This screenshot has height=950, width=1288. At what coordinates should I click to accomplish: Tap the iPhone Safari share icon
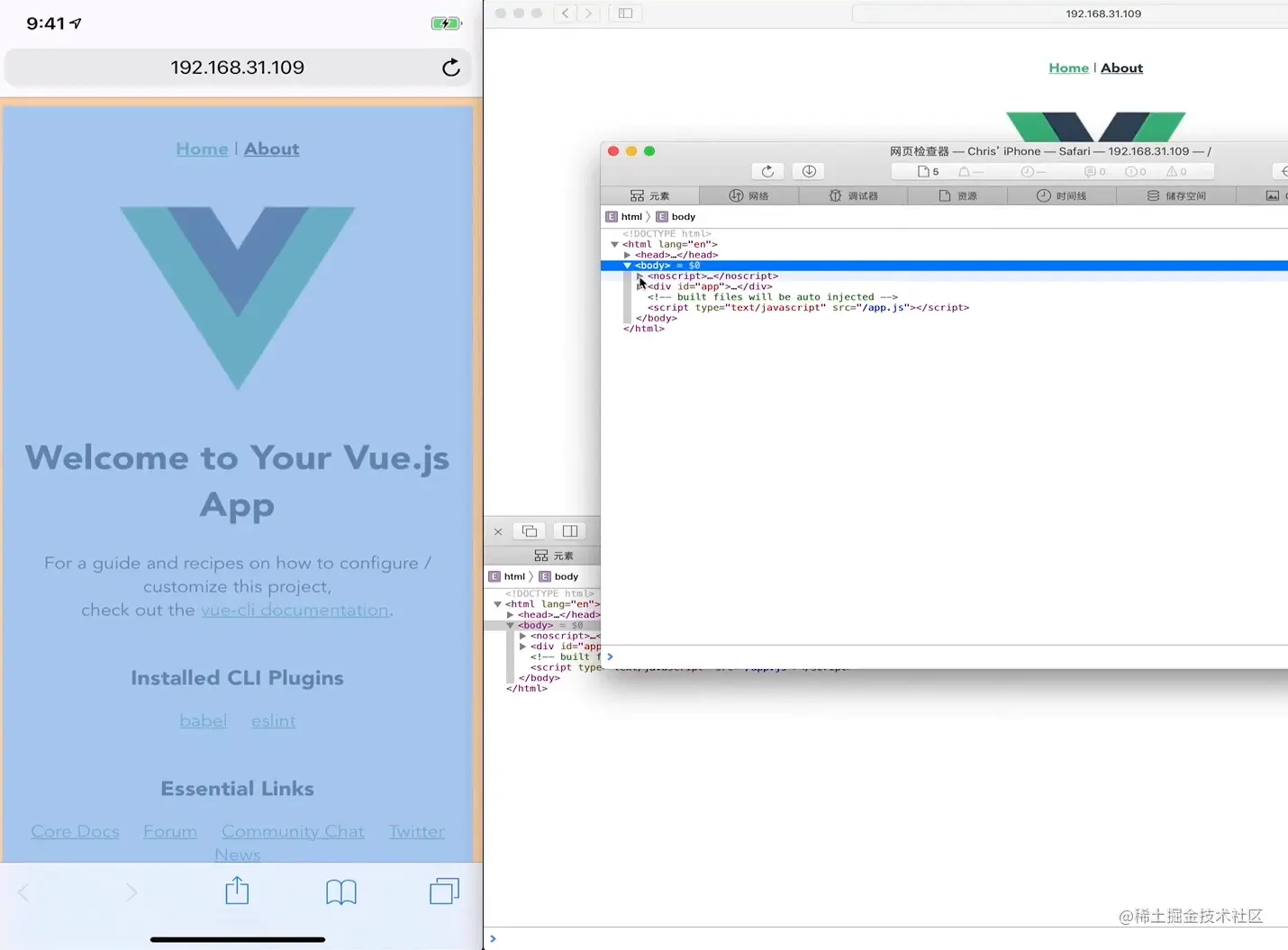237,891
